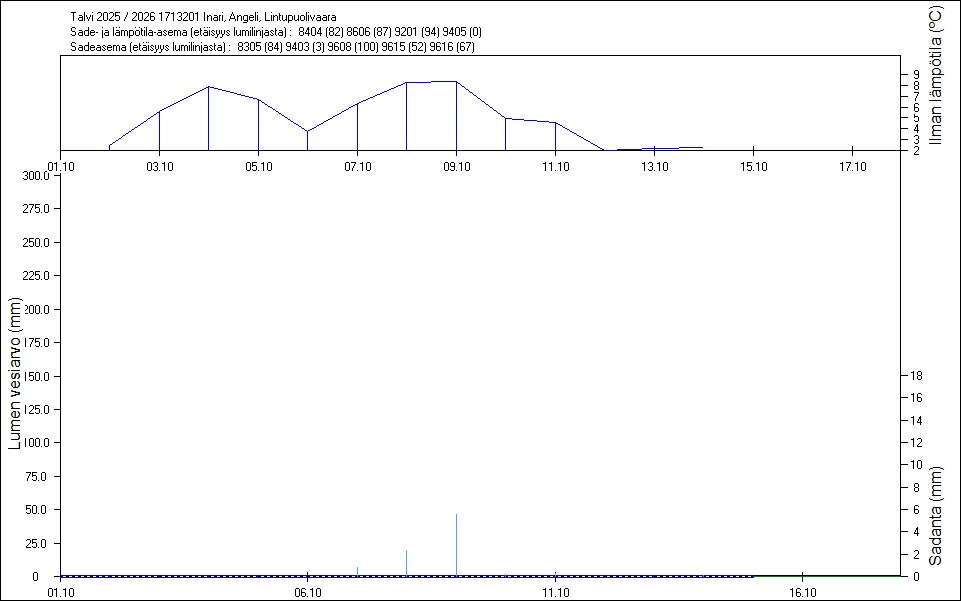Click the small precipitation bar at 07.10
The height and width of the screenshot is (601, 961).
pos(357,571)
